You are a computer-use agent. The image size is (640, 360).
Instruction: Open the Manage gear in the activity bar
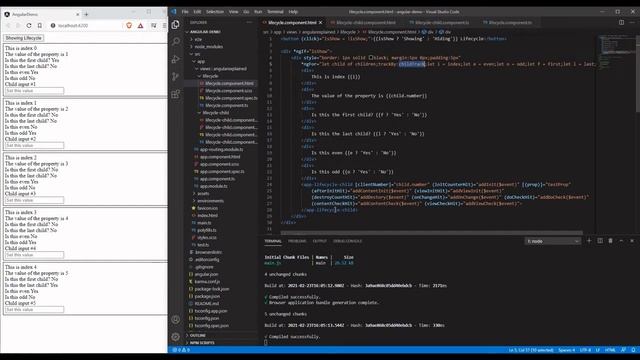click(x=176, y=337)
